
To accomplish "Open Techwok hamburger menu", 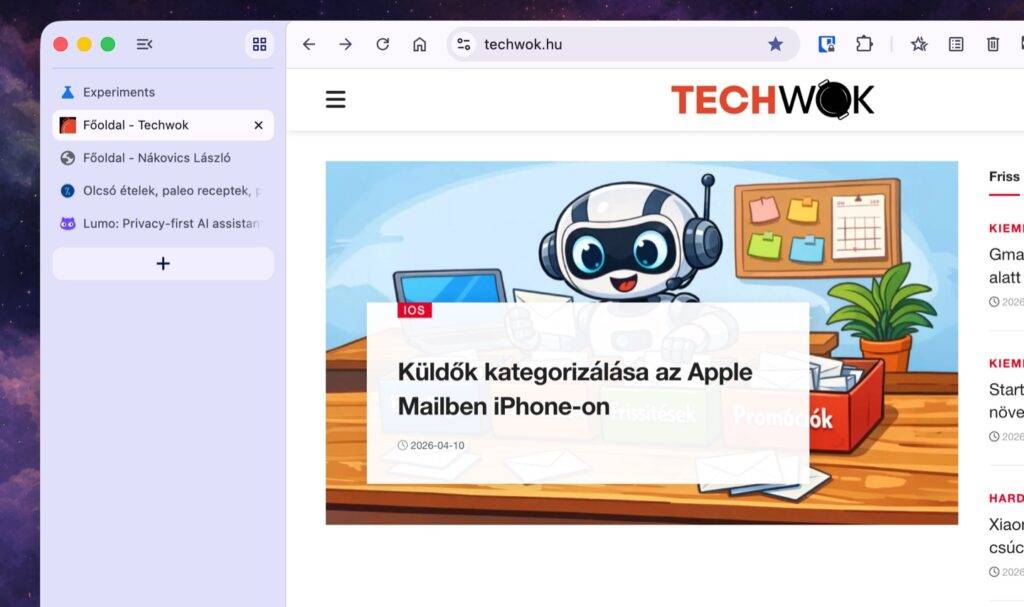I will (x=336, y=99).
